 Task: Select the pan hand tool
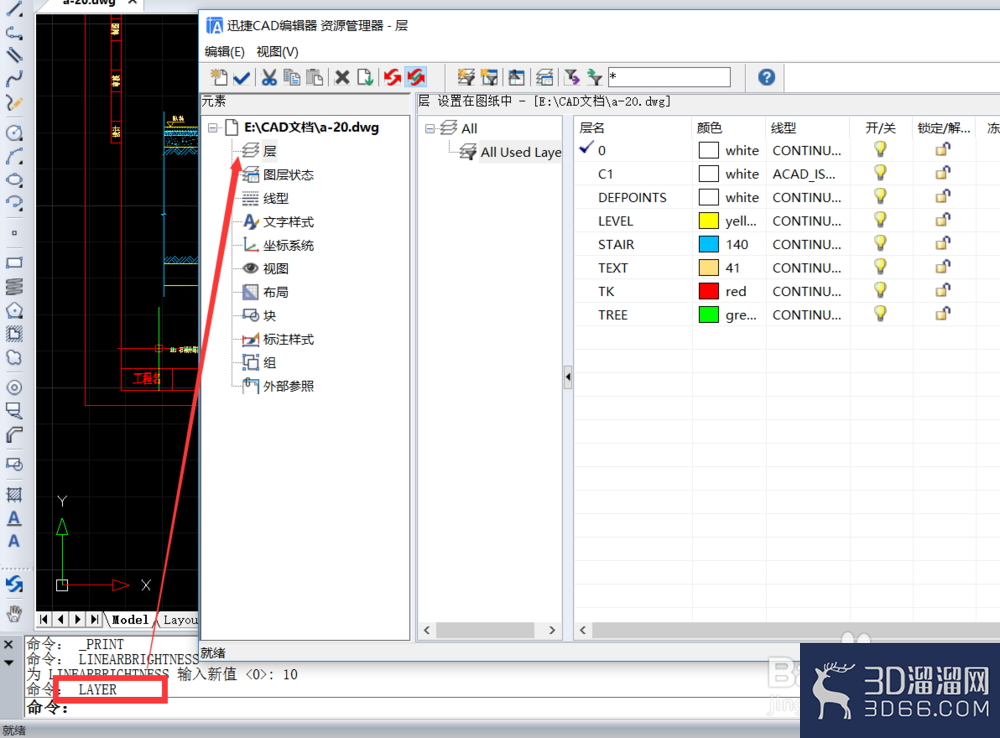(x=13, y=614)
